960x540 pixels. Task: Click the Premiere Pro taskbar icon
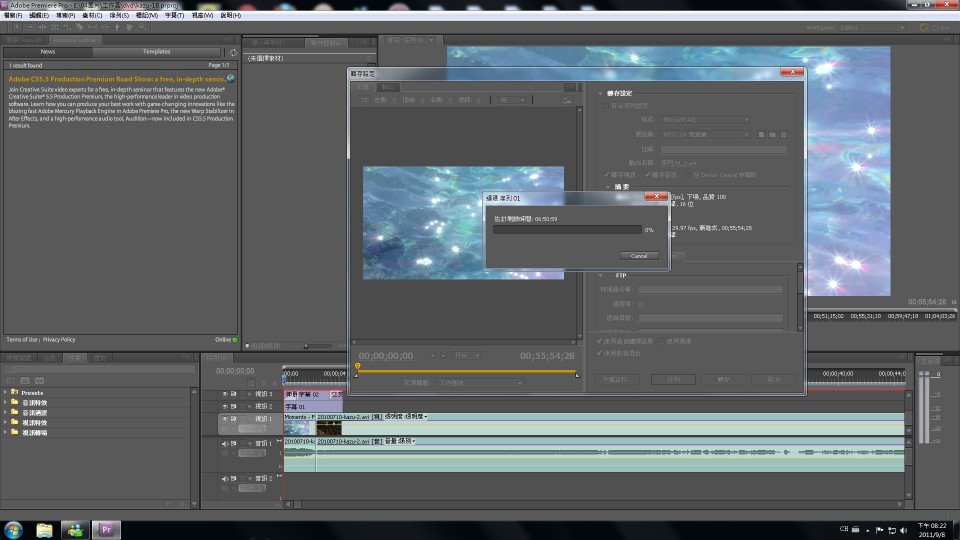pyautogui.click(x=107, y=529)
